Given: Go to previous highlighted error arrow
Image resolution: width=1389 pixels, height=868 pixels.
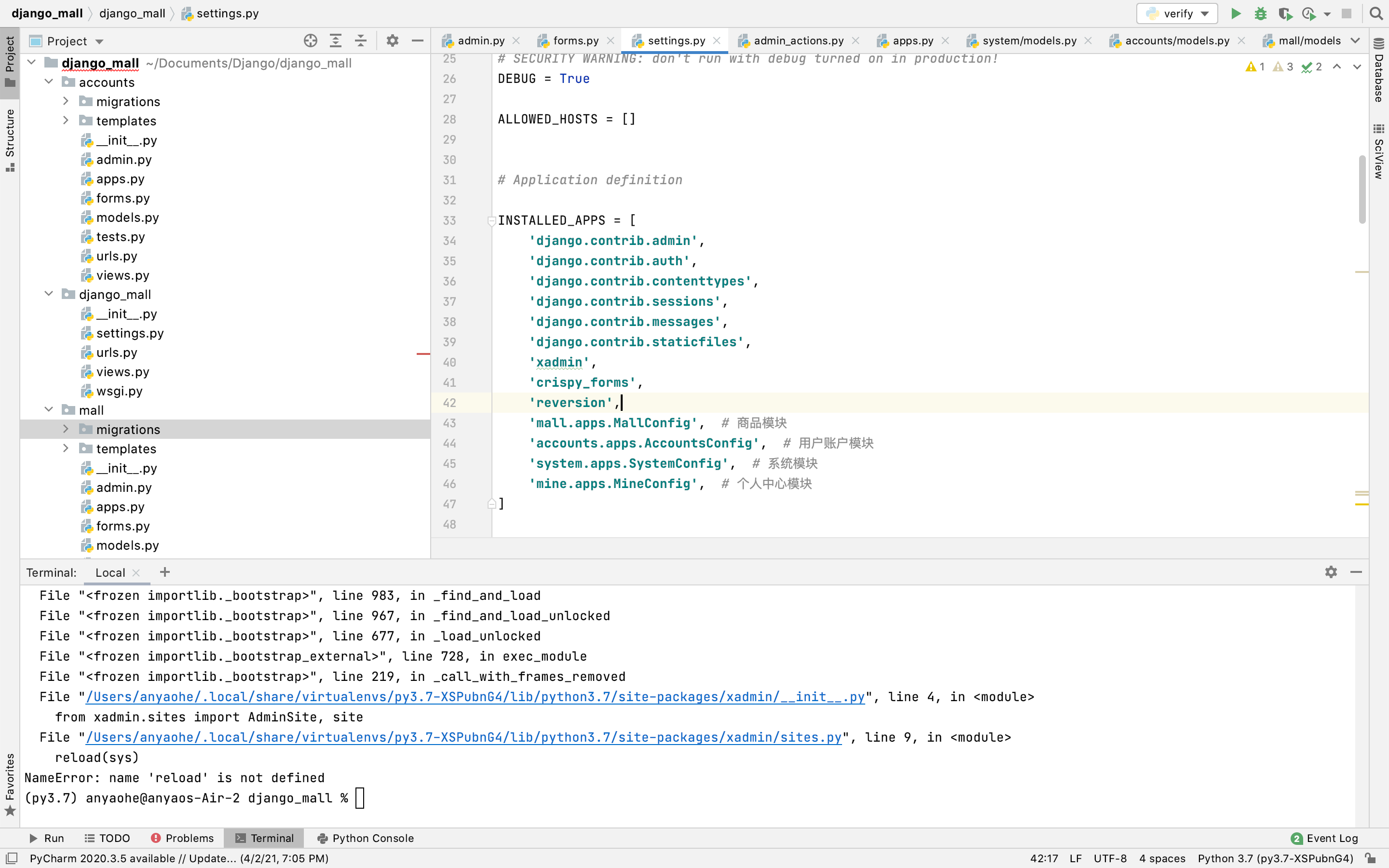Looking at the screenshot, I should pyautogui.click(x=1337, y=67).
